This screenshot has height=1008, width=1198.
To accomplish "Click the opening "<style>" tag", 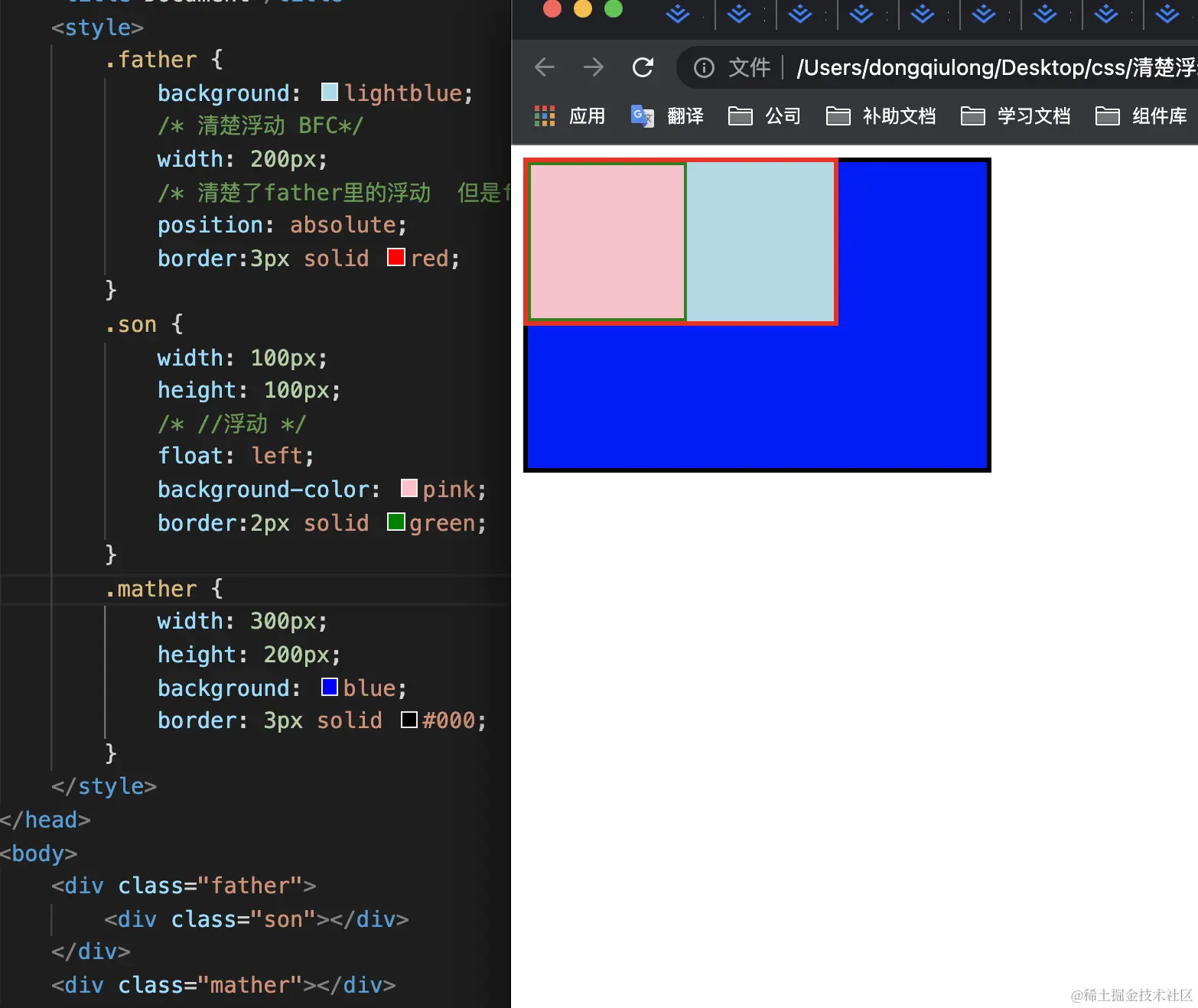I will tap(97, 28).
